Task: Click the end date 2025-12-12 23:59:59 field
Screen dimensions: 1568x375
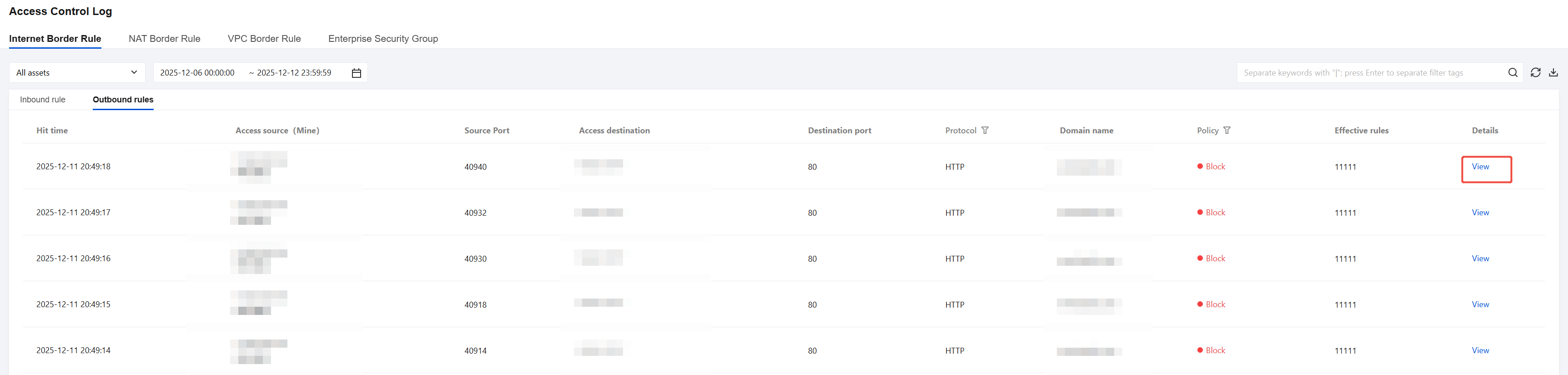Action: pyautogui.click(x=294, y=73)
